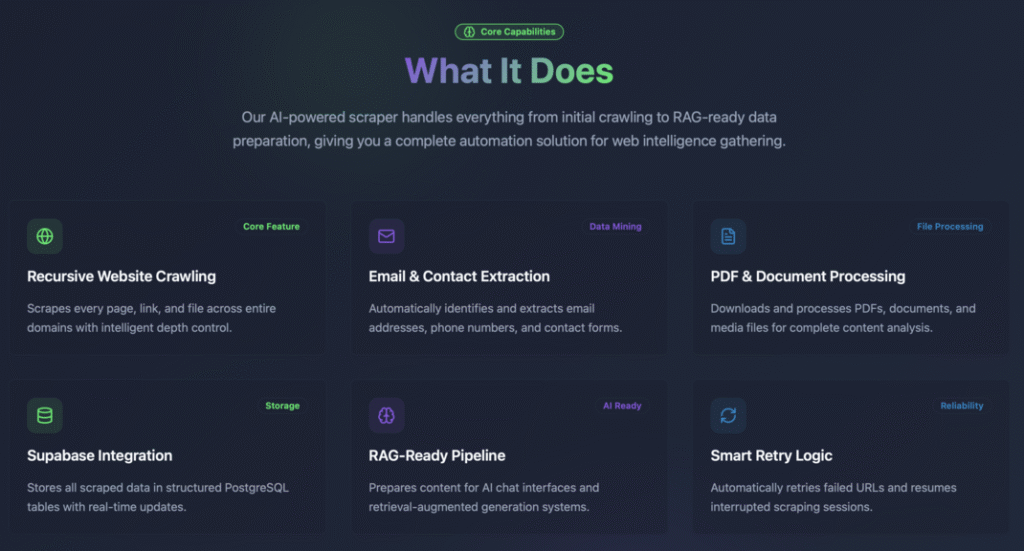Viewport: 1024px width, 551px height.
Task: Click the AI Ready tag
Action: point(622,405)
